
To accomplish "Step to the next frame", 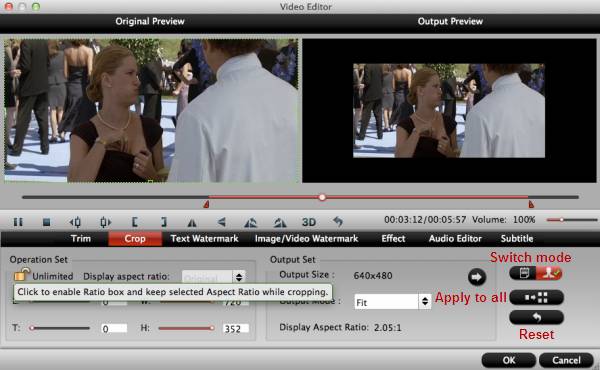I will tap(105, 222).
